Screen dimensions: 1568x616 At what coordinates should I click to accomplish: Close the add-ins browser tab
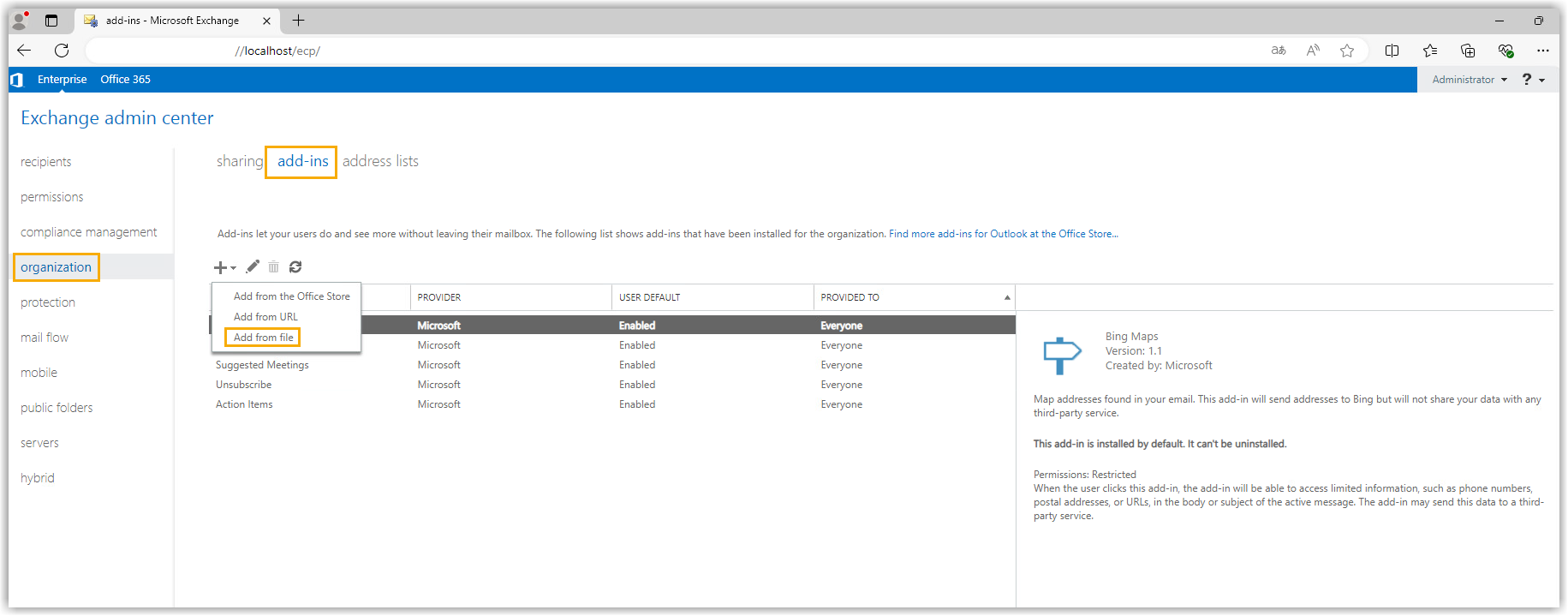pos(266,21)
